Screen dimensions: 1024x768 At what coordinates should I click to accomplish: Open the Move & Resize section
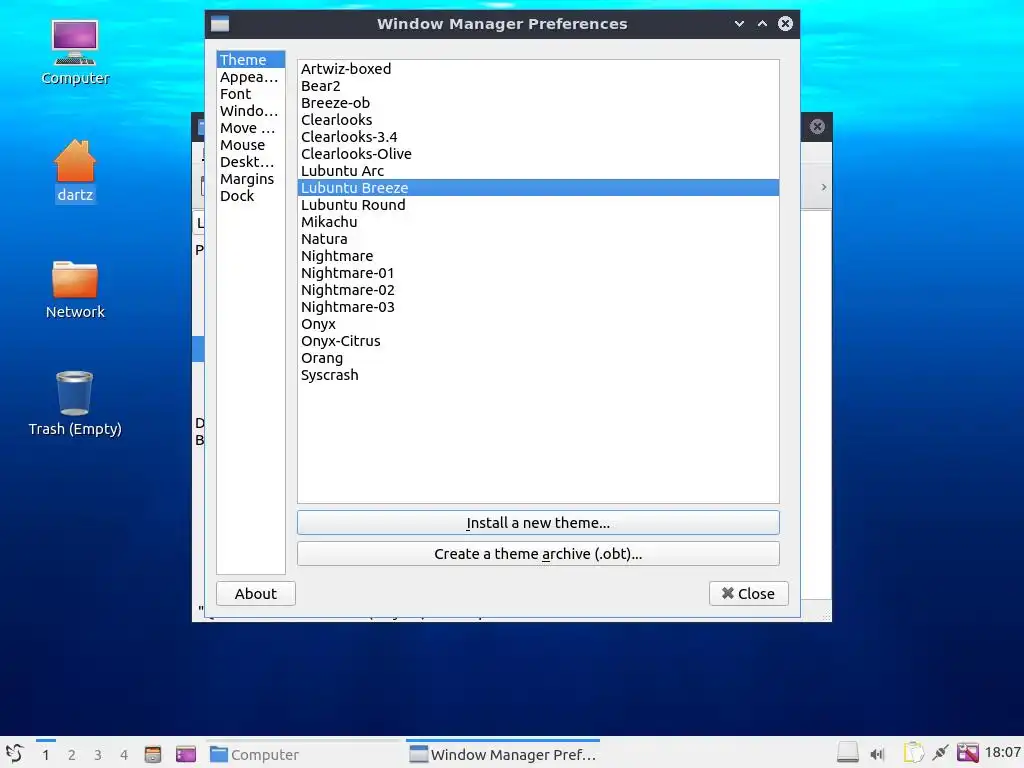click(251, 127)
